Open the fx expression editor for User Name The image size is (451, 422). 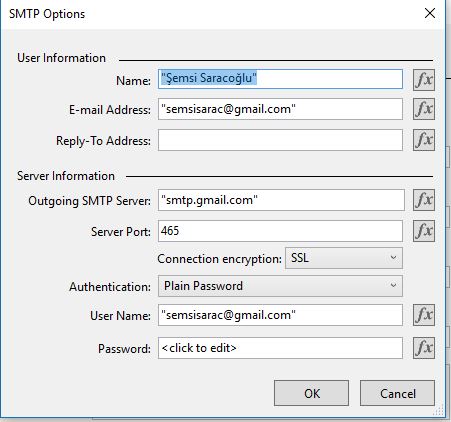(x=424, y=315)
